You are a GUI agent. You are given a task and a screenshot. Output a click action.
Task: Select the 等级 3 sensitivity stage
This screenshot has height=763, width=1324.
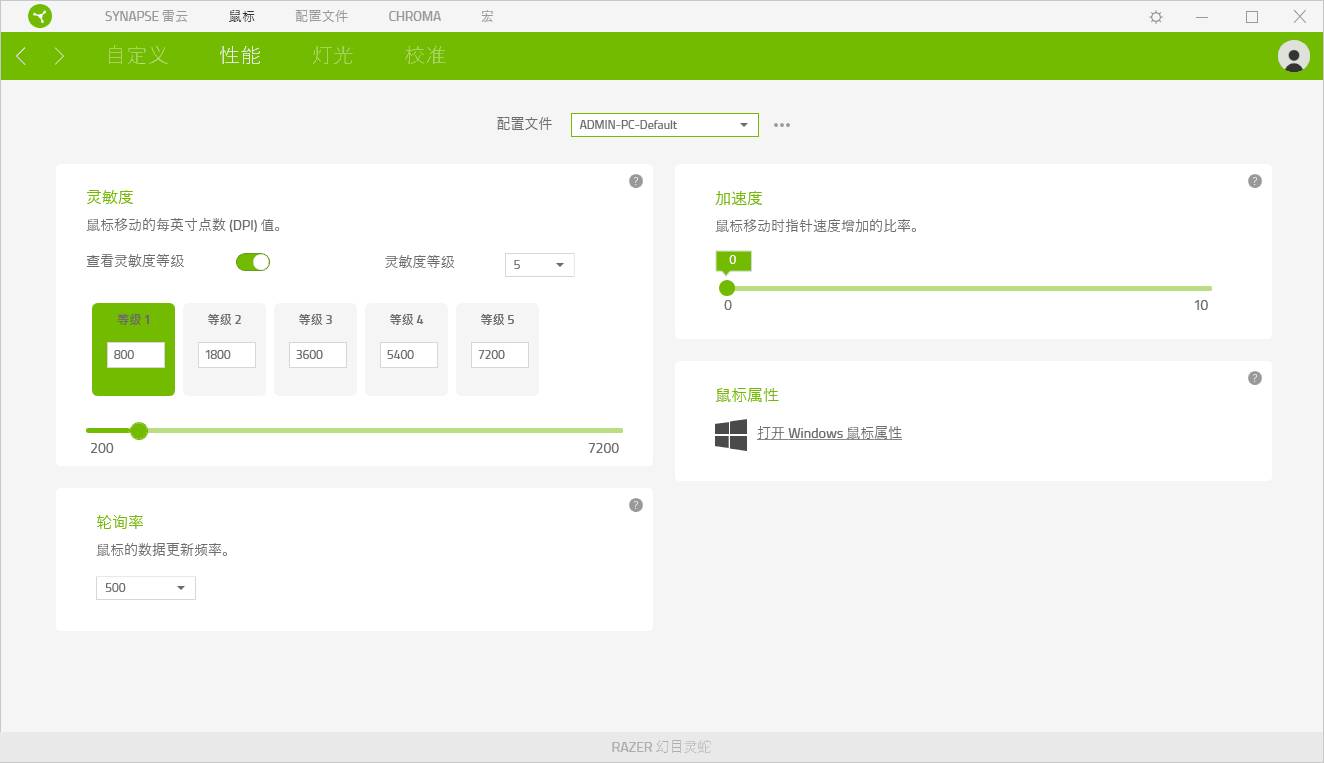click(x=315, y=320)
